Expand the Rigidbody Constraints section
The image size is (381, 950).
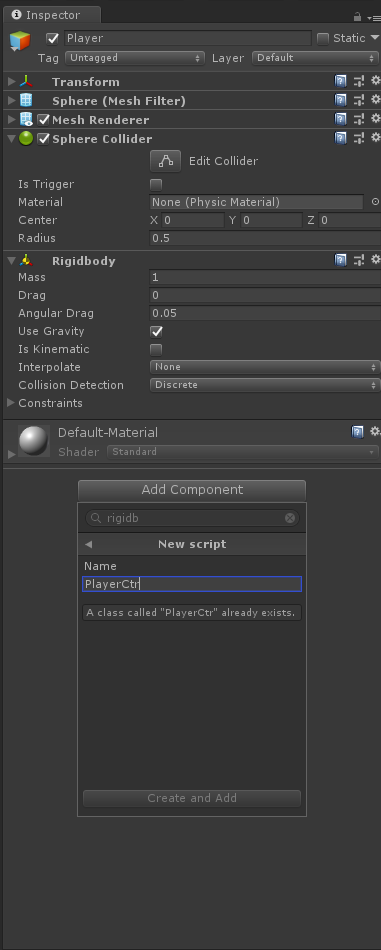point(11,403)
